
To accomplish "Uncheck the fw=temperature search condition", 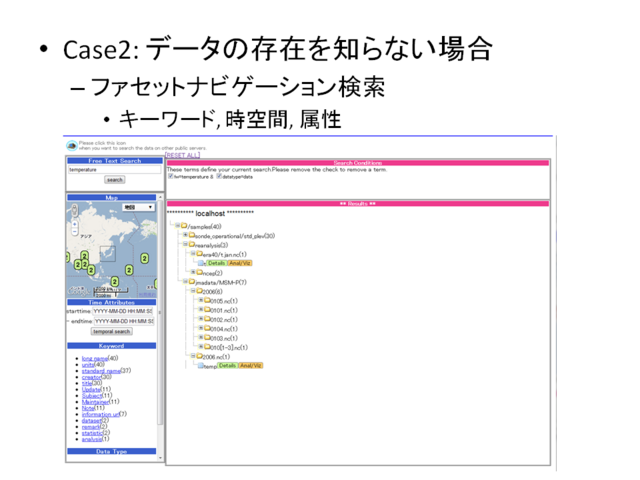I will point(171,177).
